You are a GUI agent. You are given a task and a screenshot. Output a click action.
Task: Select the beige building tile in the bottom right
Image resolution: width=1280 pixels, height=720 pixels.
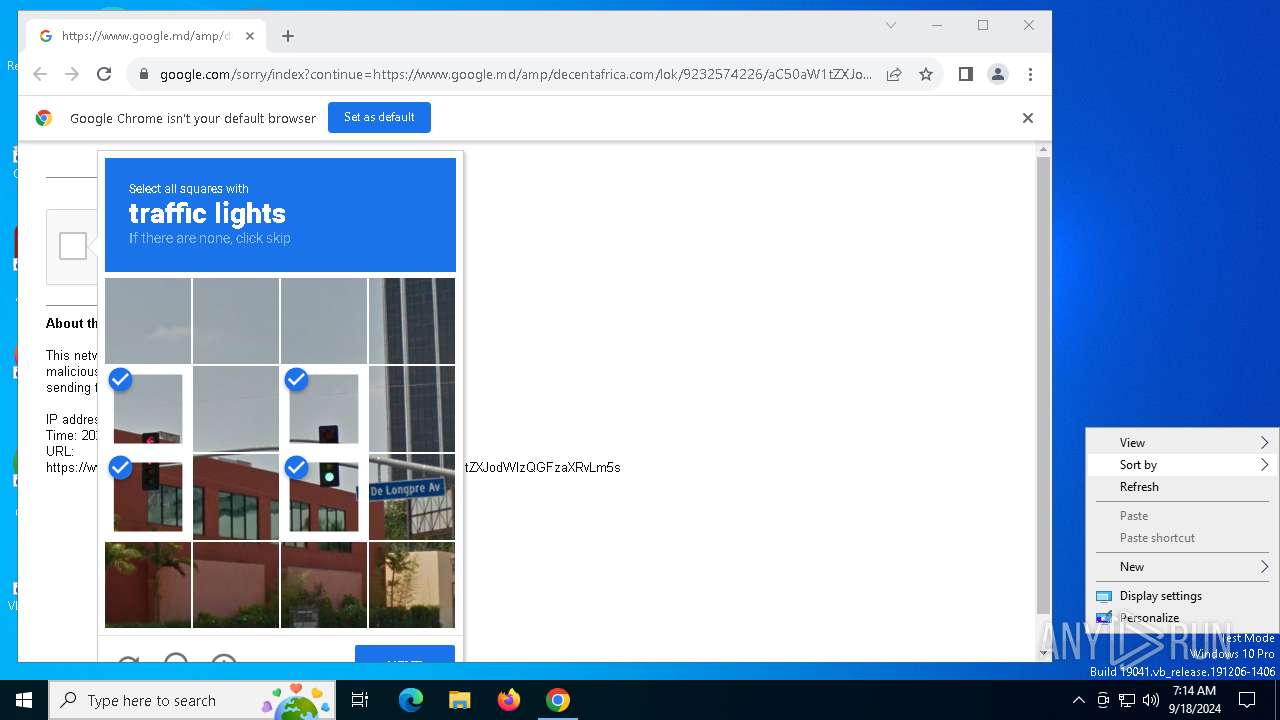click(x=412, y=585)
